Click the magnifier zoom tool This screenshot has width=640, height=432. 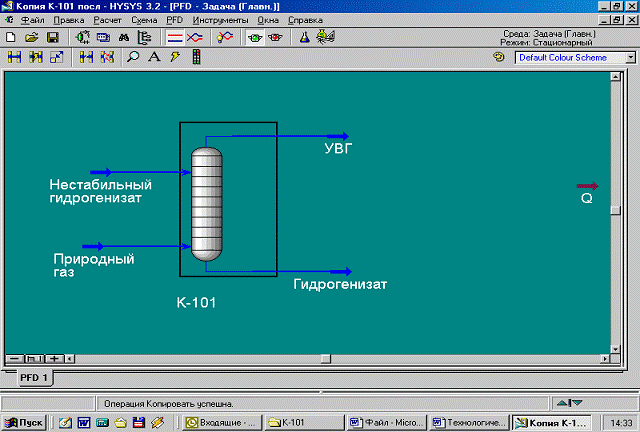pyautogui.click(x=133, y=58)
